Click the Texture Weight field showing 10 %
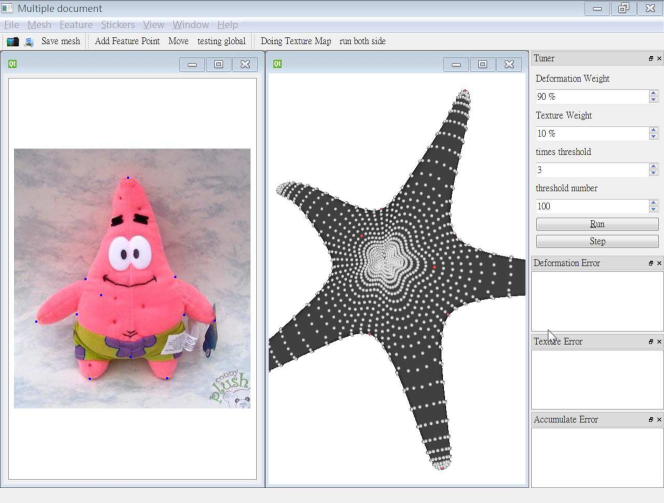This screenshot has height=503, width=664. click(592, 133)
